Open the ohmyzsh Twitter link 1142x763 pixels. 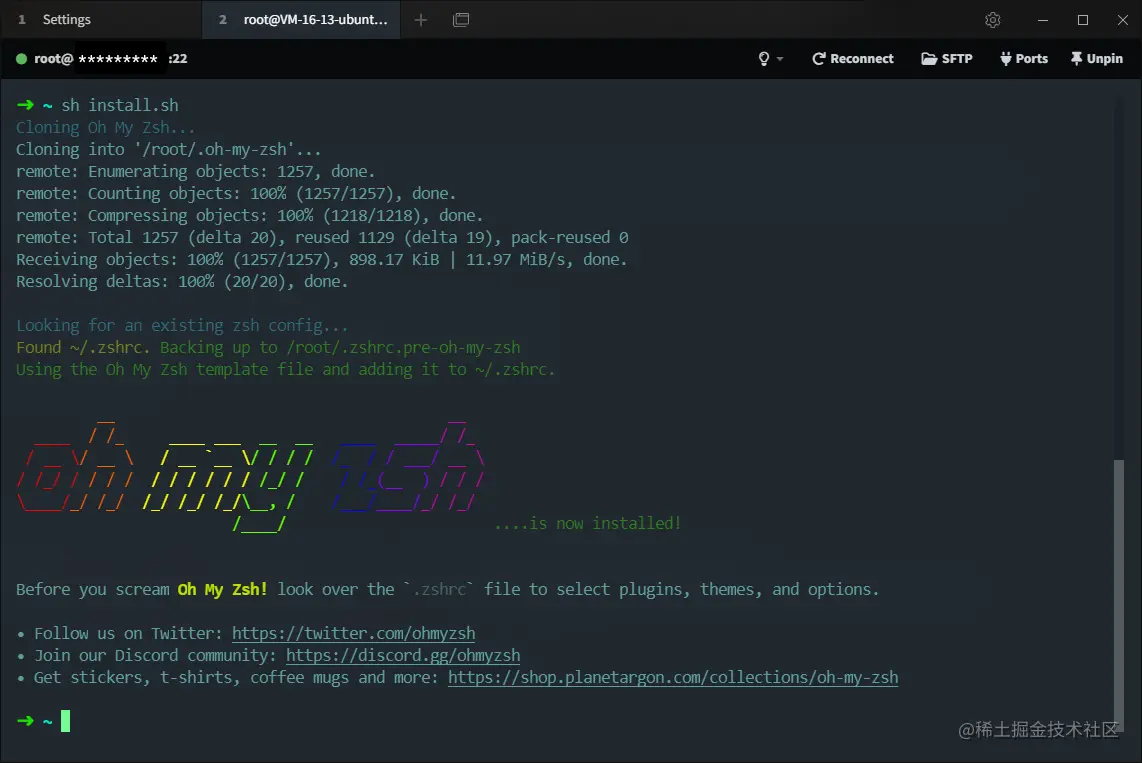click(x=354, y=633)
